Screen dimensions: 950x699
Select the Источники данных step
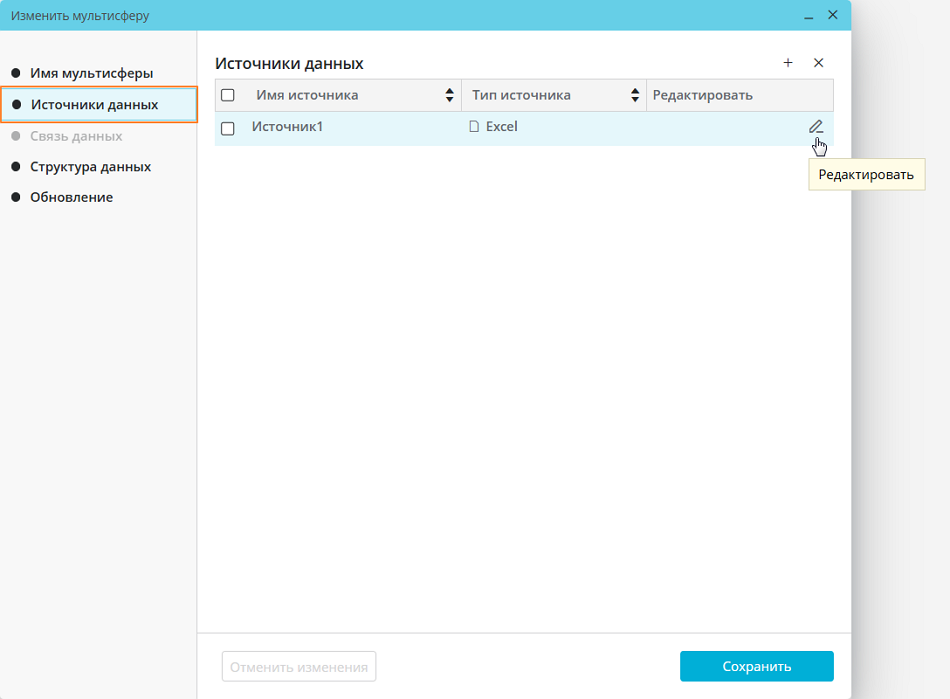94,104
